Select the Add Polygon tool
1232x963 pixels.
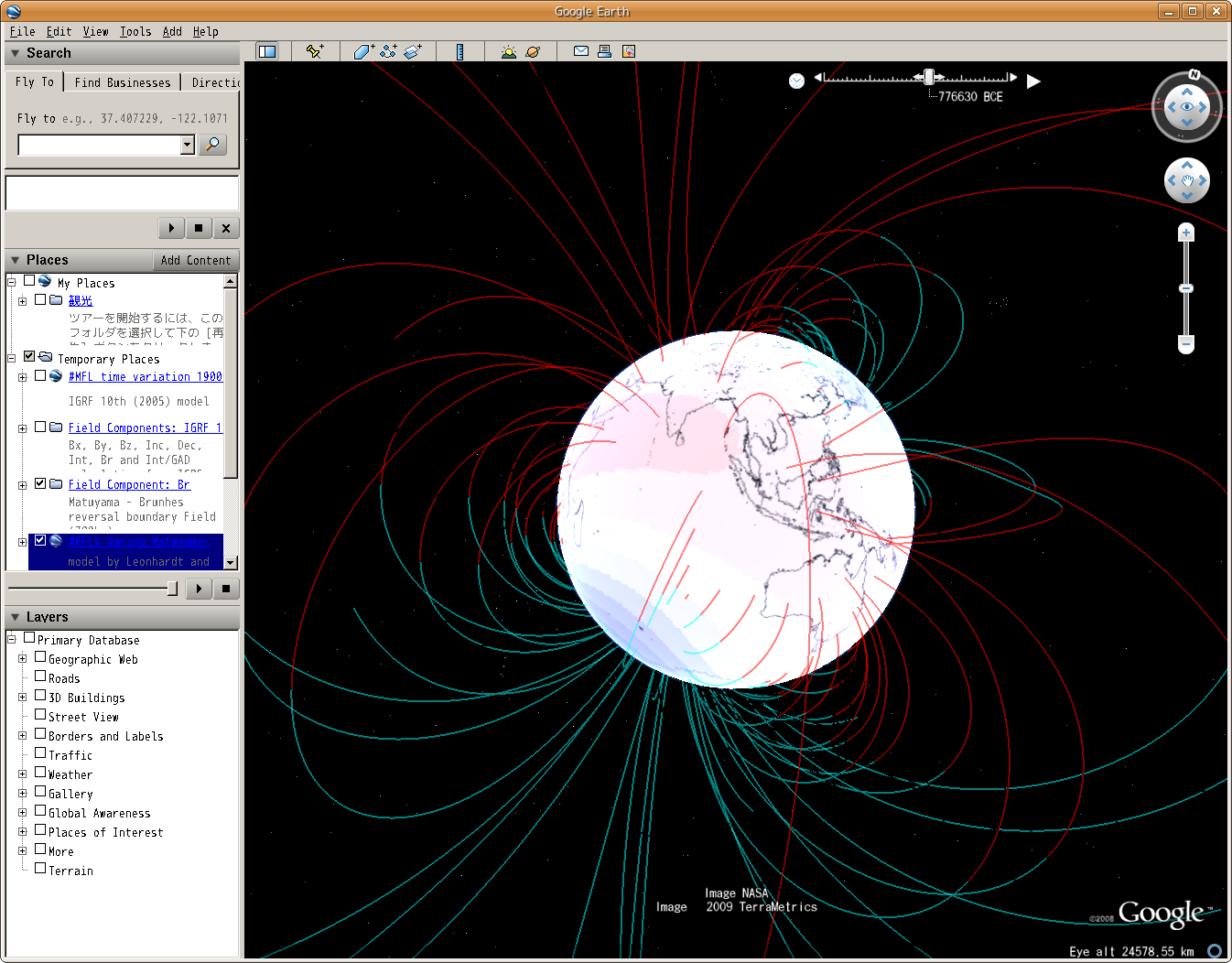(x=363, y=51)
